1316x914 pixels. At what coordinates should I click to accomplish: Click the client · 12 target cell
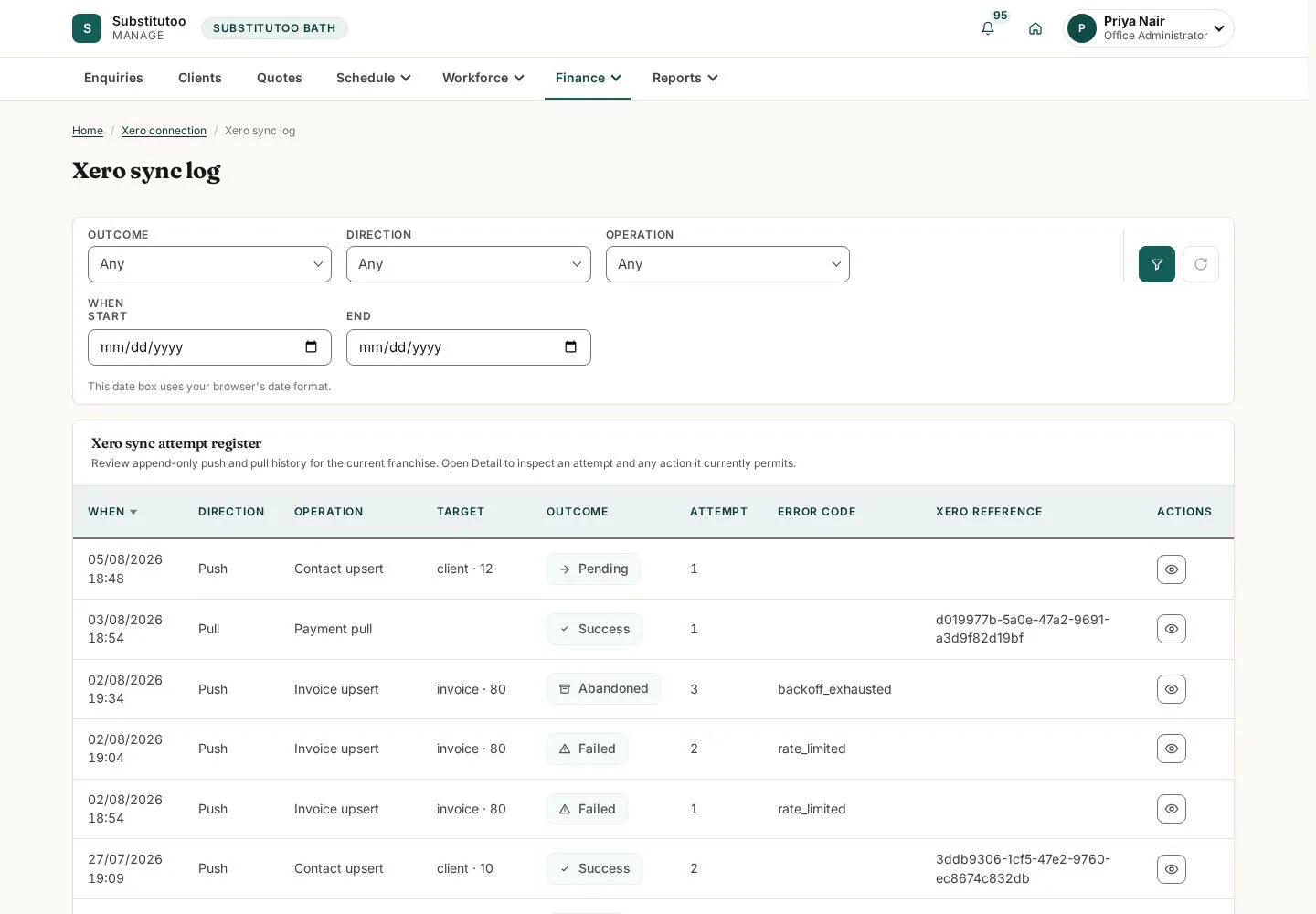coord(465,569)
